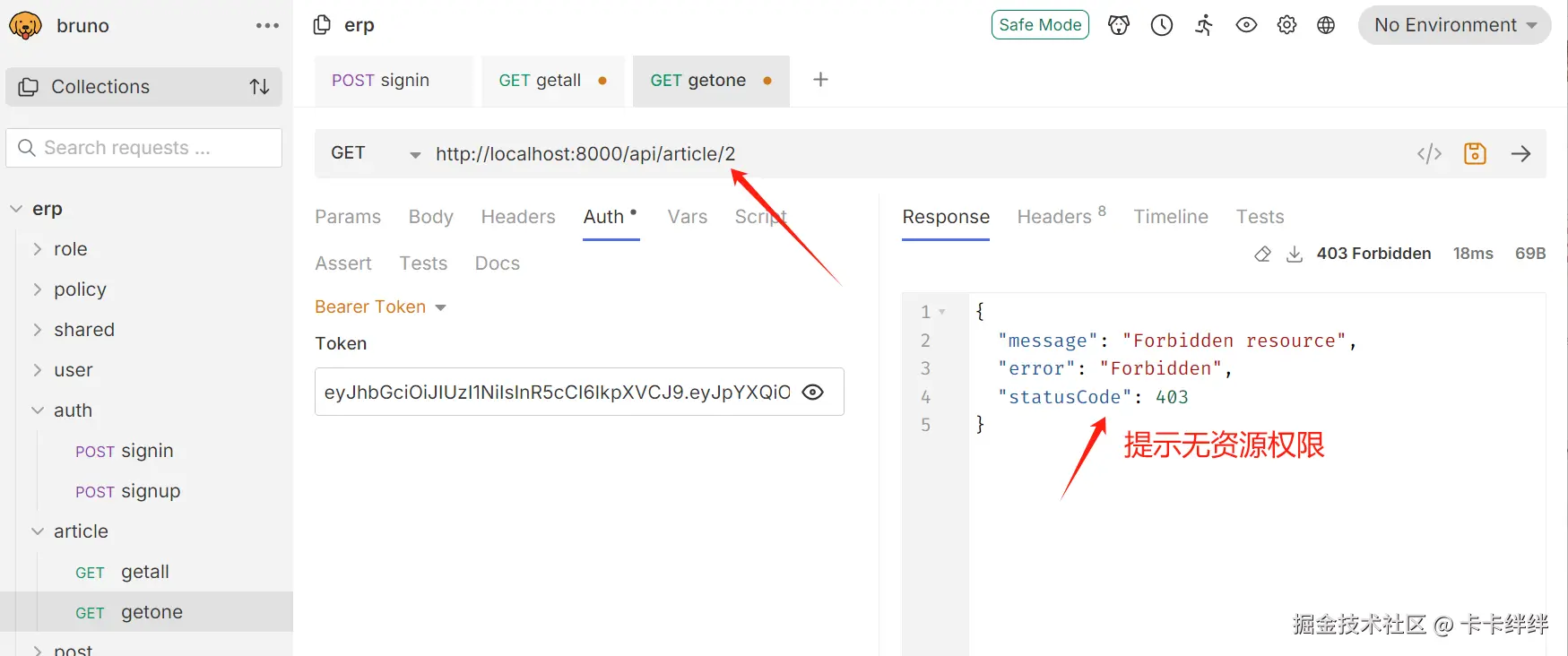
Task: Open collection settings gear icon
Action: (1286, 25)
